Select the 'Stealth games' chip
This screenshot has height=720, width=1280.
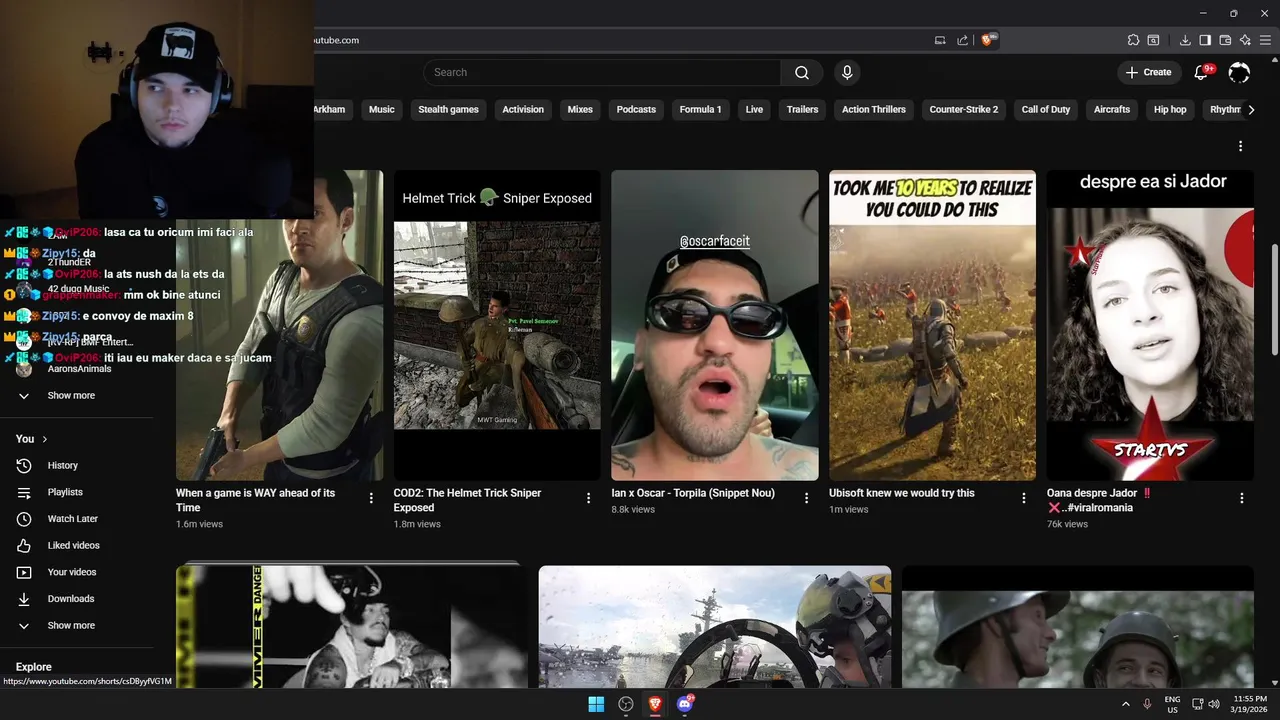click(x=448, y=110)
